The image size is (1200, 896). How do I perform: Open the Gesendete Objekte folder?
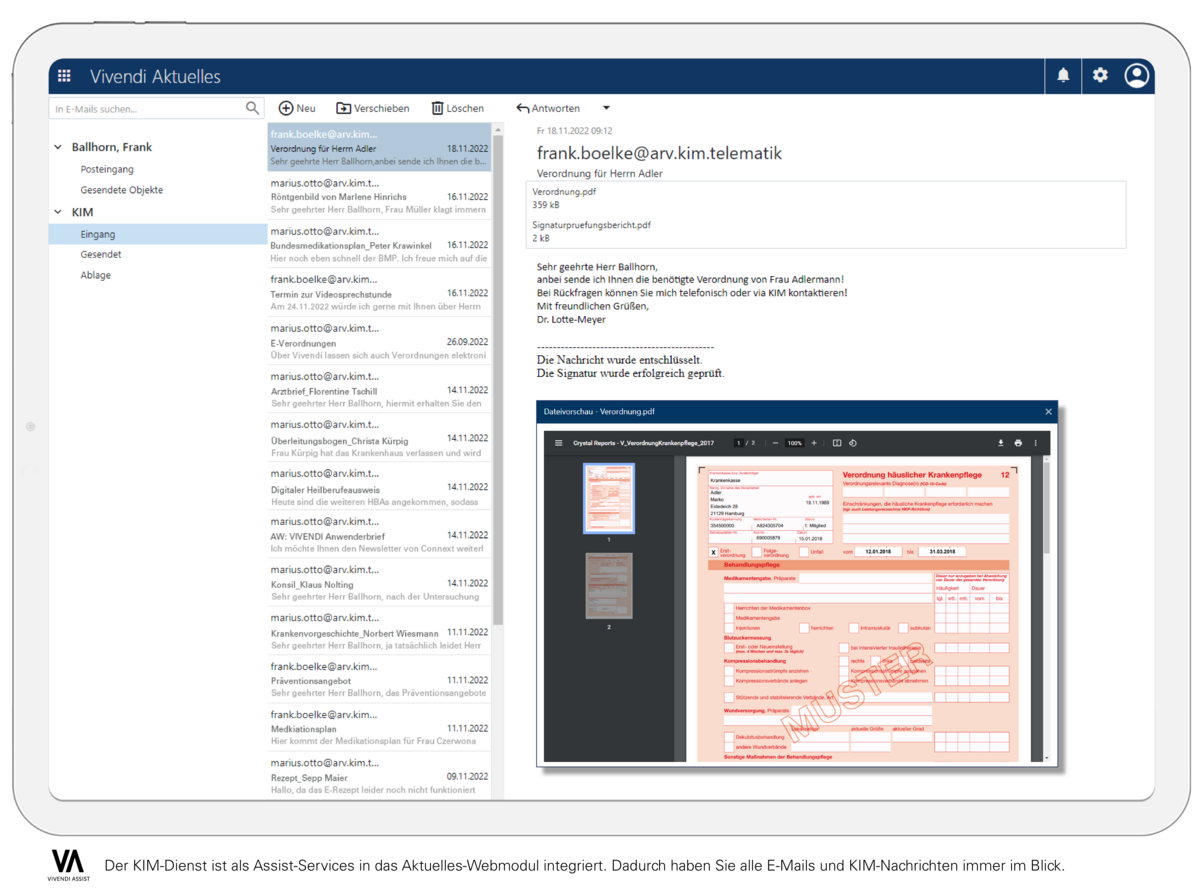click(122, 189)
